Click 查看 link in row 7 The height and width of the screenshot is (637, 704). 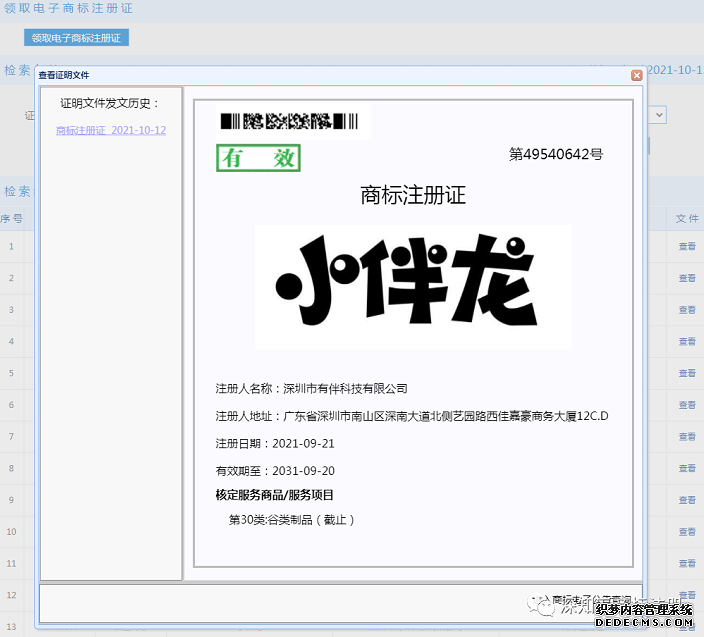[x=687, y=436]
